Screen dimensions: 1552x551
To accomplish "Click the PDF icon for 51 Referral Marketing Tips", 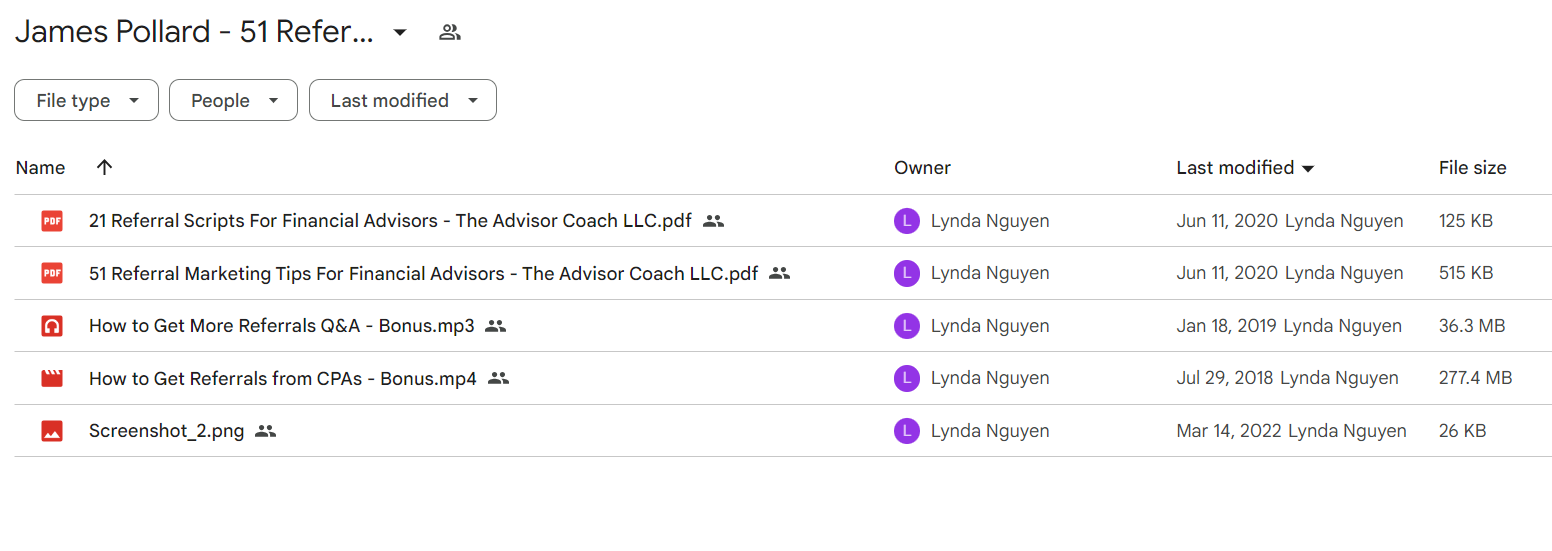I will pyautogui.click(x=52, y=273).
